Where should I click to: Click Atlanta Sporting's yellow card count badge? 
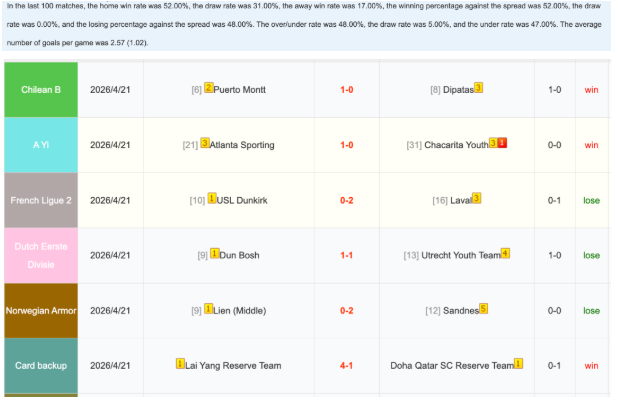click(204, 143)
